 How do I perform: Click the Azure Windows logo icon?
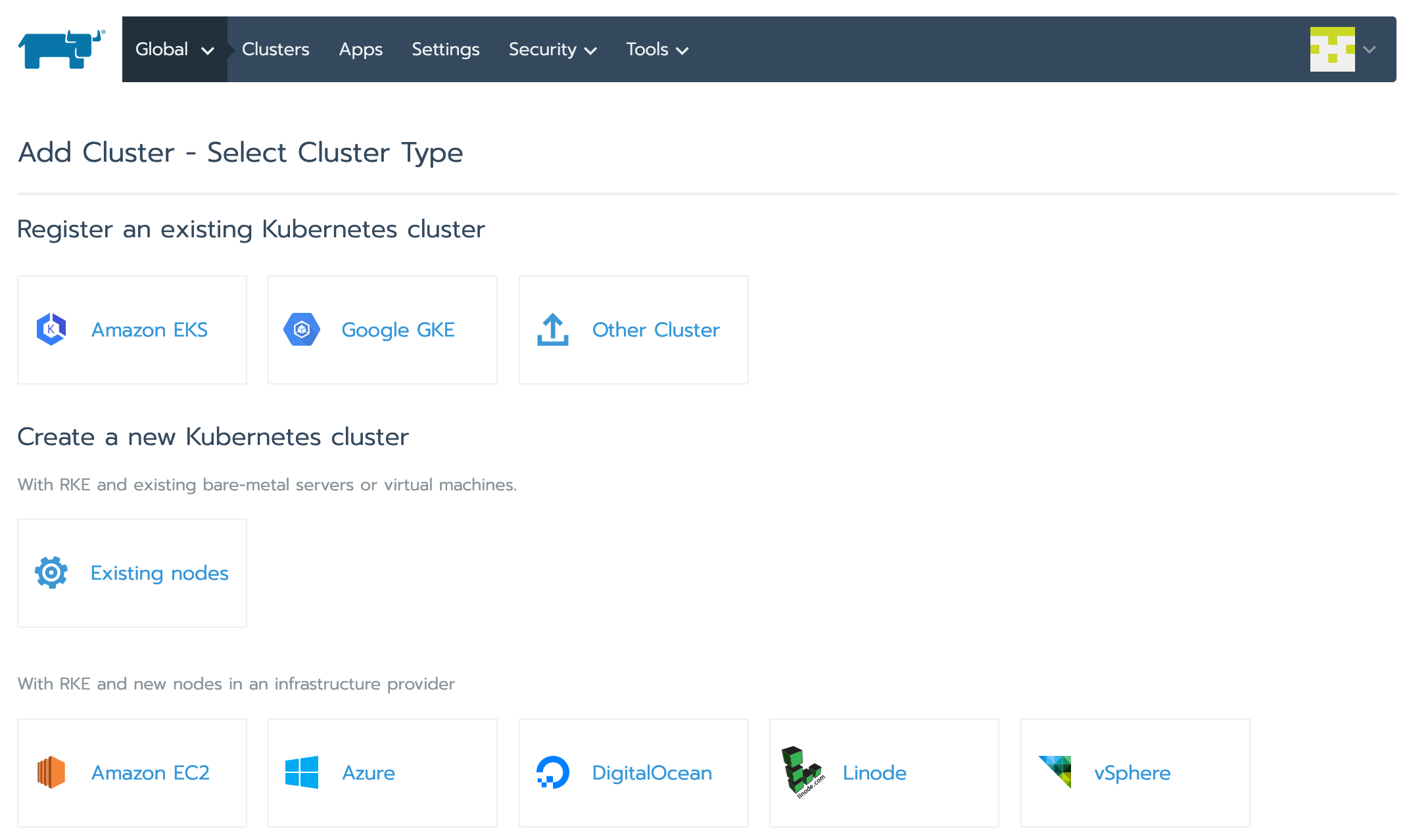302,772
